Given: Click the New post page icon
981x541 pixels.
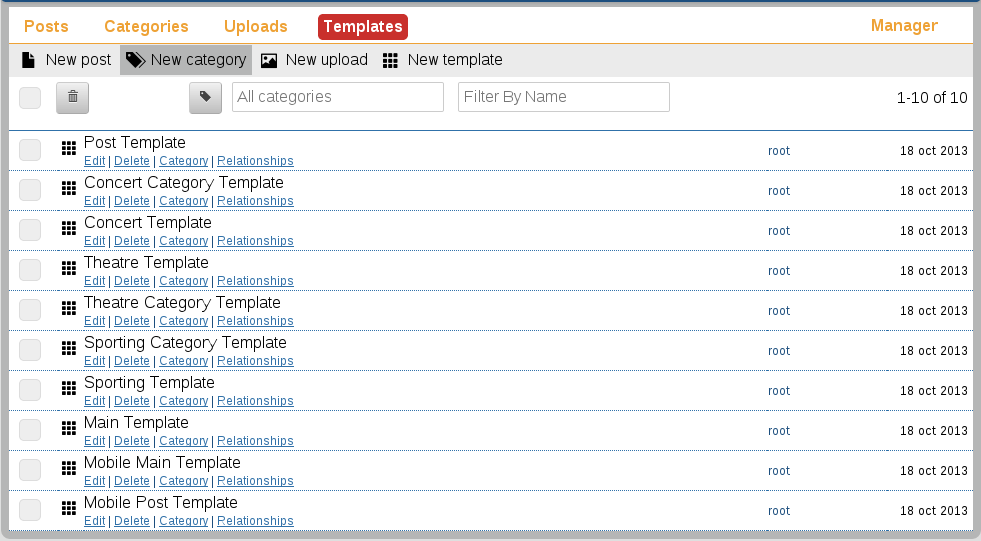Looking at the screenshot, I should 28,60.
